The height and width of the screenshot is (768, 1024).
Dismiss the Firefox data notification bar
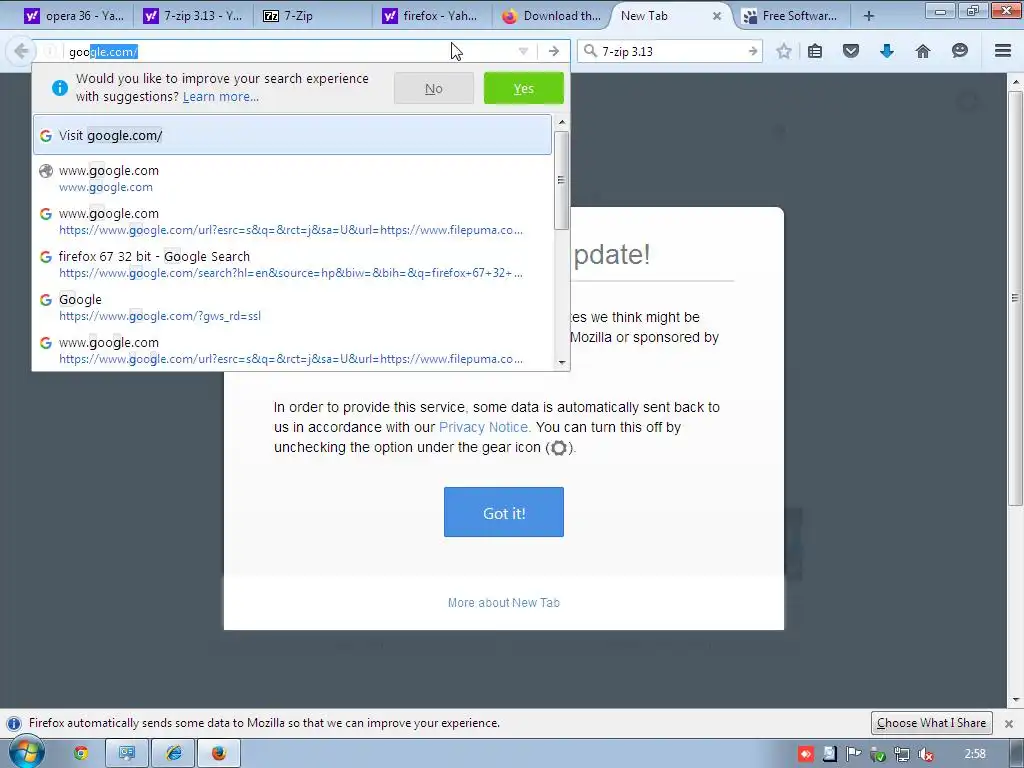tap(1008, 724)
